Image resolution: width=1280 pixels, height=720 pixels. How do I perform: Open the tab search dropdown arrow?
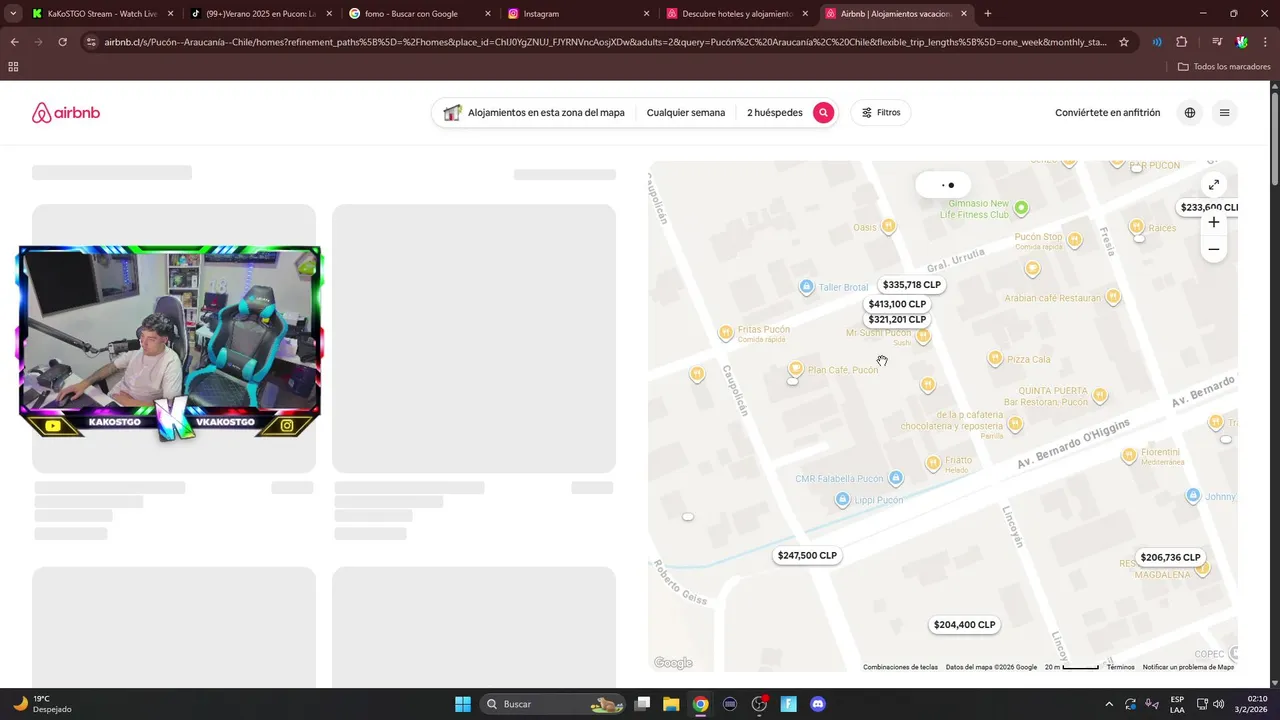13,14
